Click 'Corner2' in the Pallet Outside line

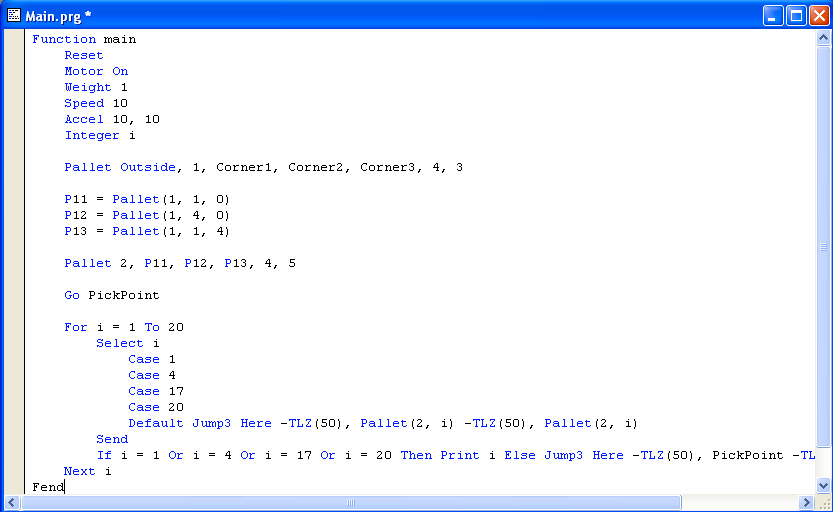(316, 167)
